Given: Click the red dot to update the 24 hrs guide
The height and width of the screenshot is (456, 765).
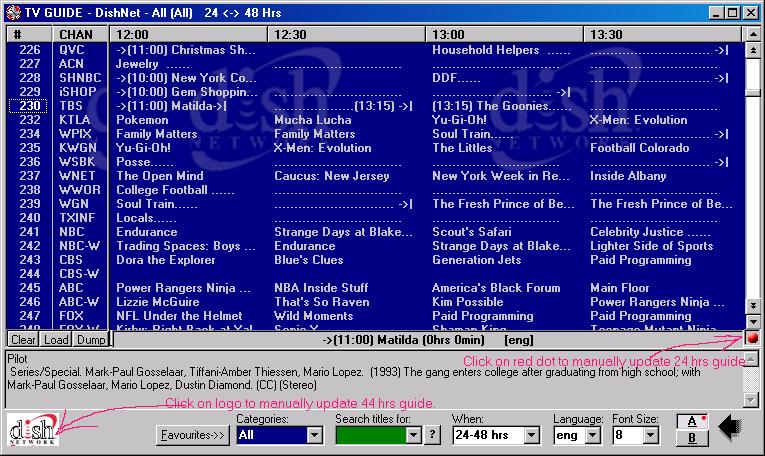Looking at the screenshot, I should pos(752,338).
